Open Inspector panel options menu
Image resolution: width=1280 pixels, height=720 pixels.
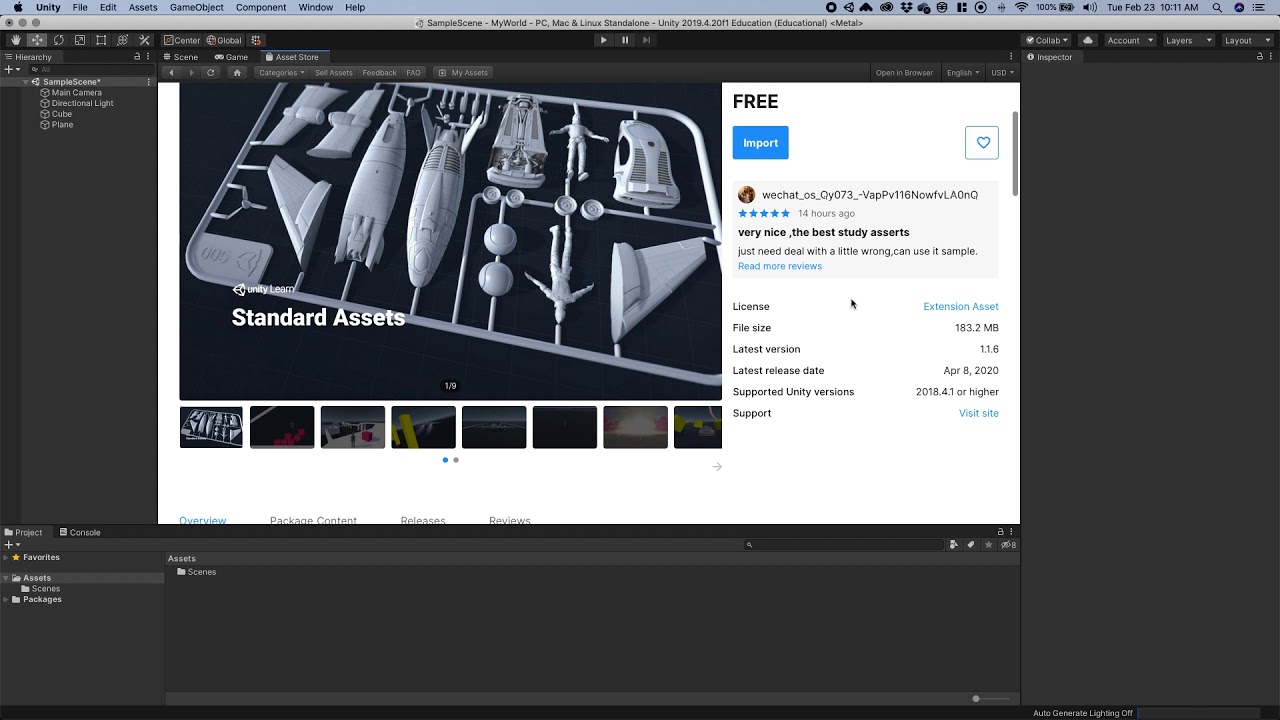click(x=1273, y=57)
